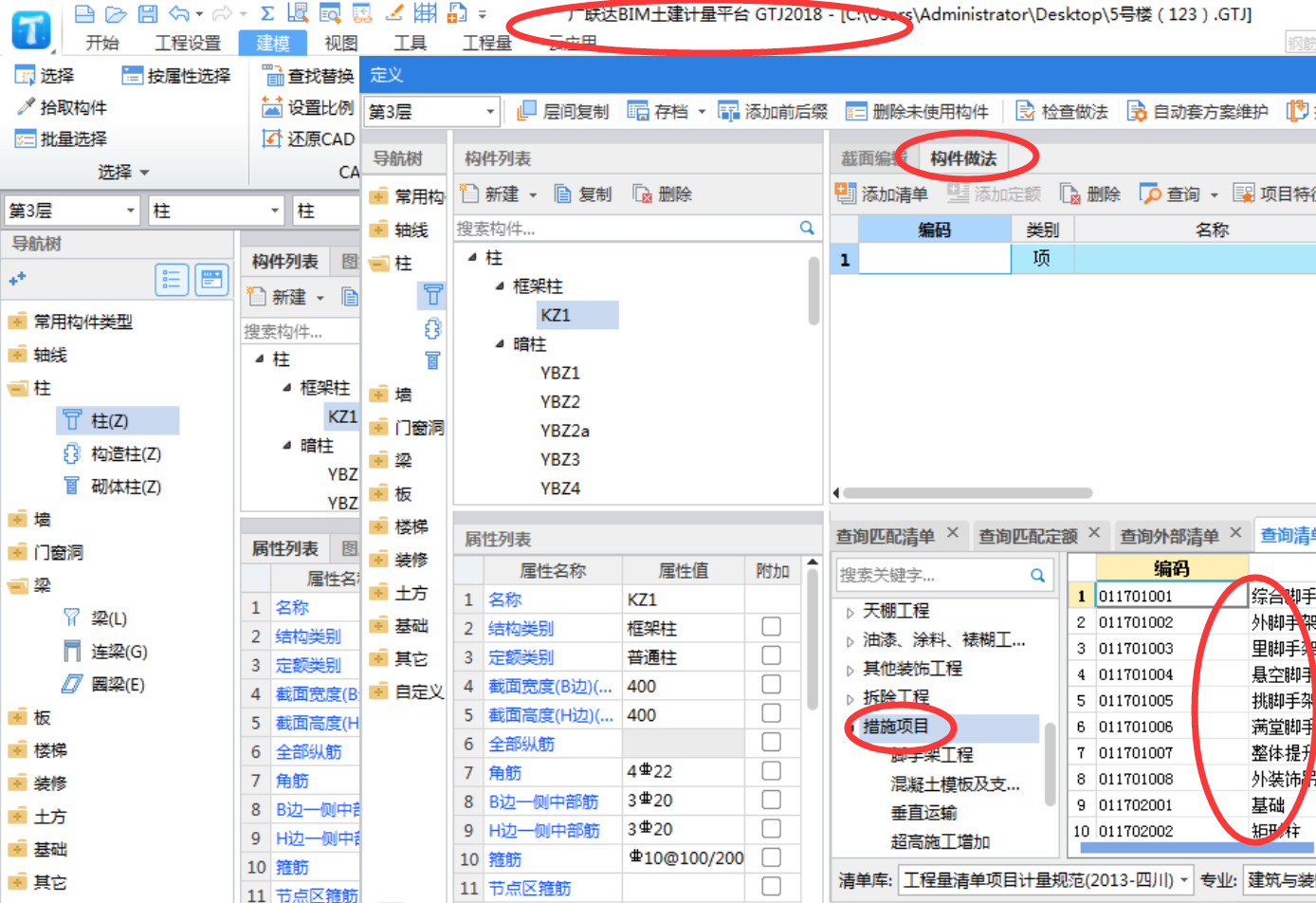Click 复制 in the 构件列表 toolbar

pyautogui.click(x=583, y=193)
